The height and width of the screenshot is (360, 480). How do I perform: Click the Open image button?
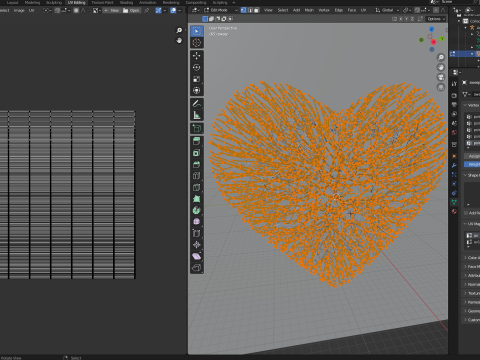[131, 11]
